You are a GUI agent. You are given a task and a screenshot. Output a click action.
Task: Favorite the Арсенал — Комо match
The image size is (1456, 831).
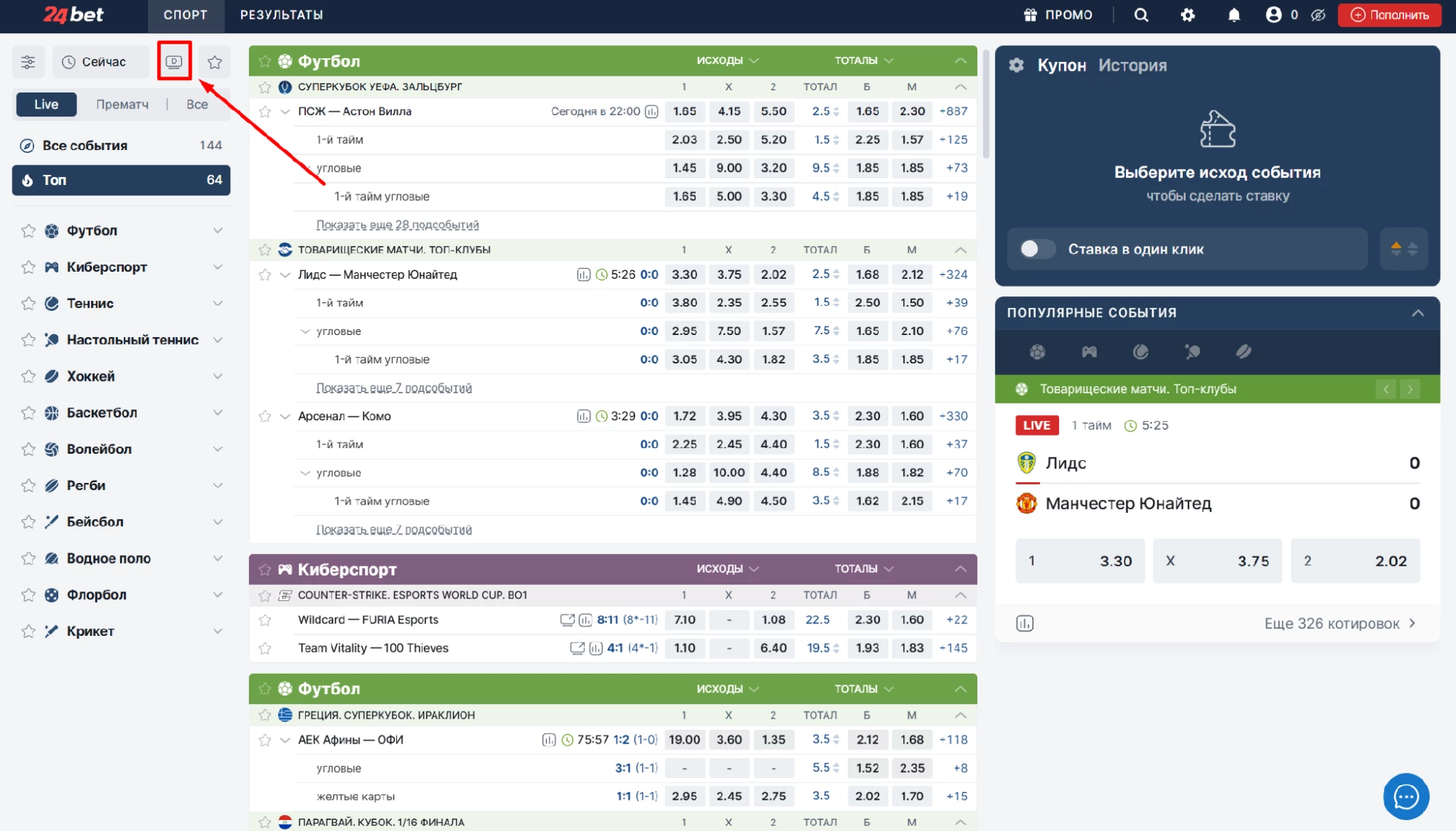(265, 416)
